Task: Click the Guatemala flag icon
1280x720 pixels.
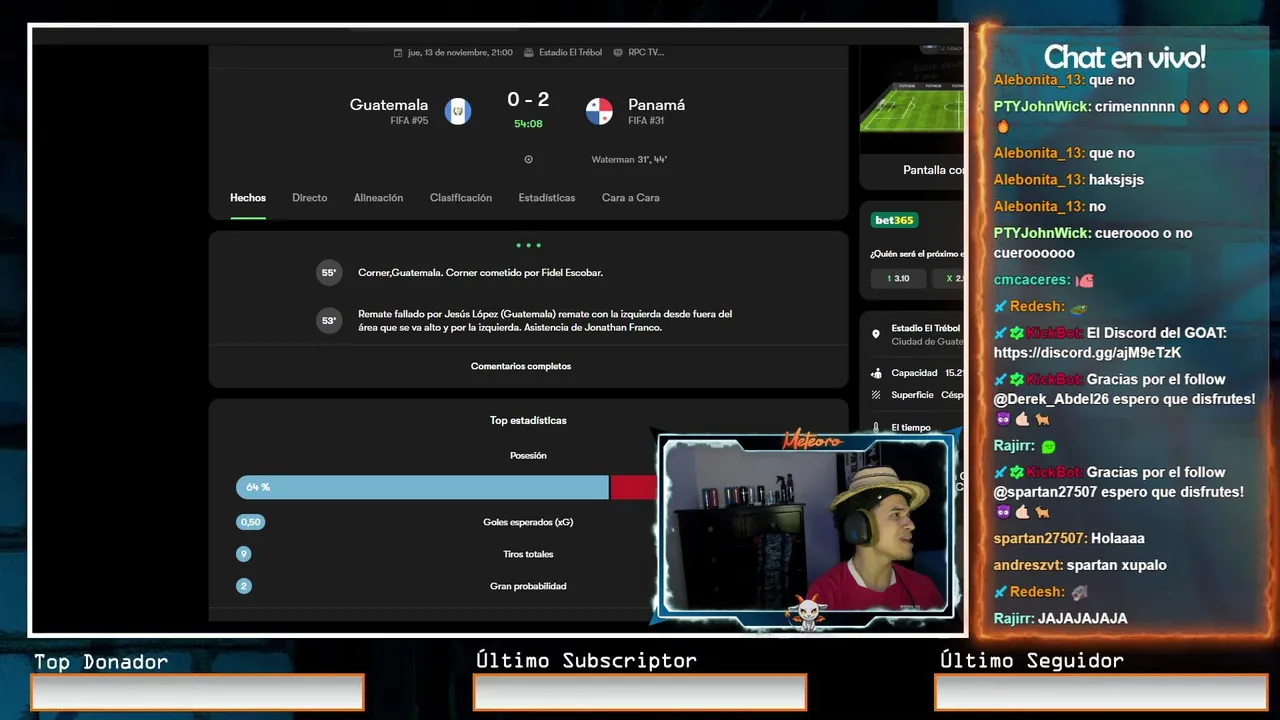Action: (x=458, y=111)
